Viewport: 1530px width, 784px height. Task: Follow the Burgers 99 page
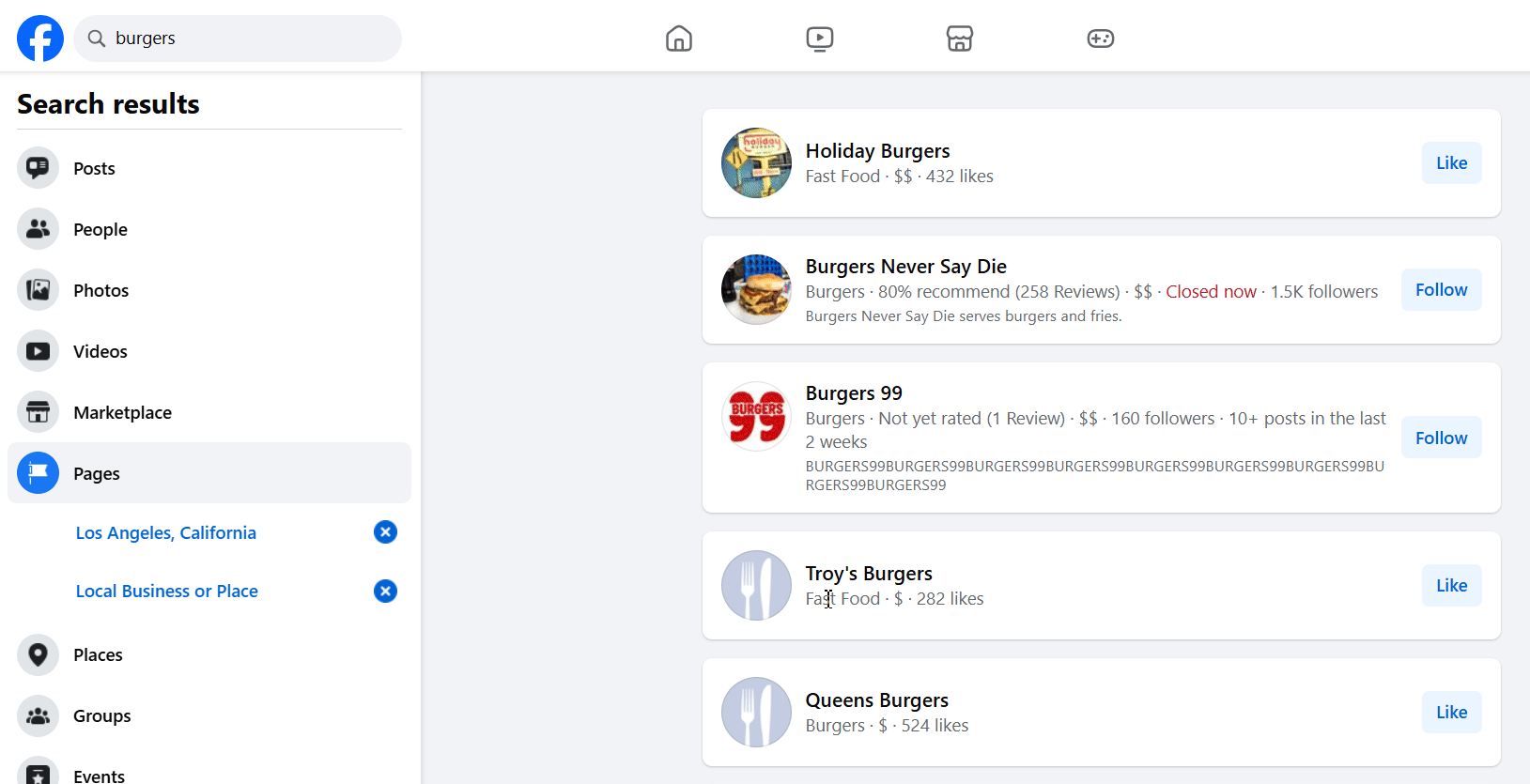pyautogui.click(x=1441, y=438)
